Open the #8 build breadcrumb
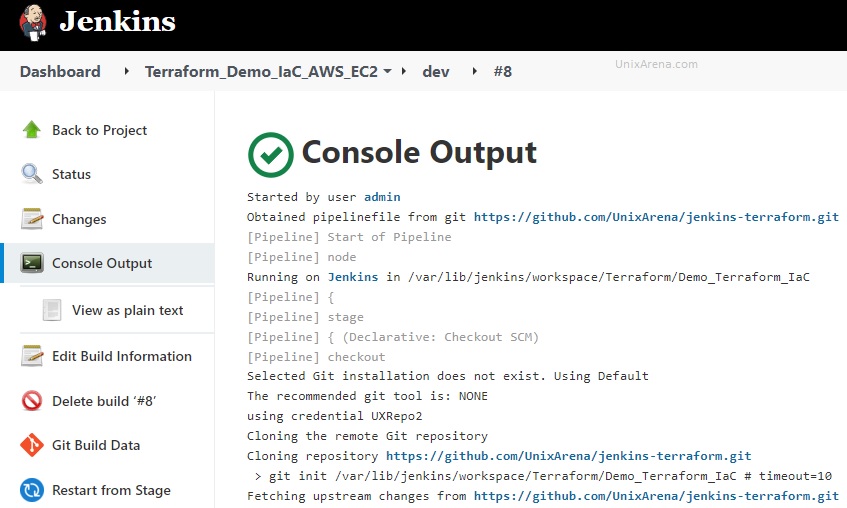Screen dimensions: 847x508 click(502, 71)
